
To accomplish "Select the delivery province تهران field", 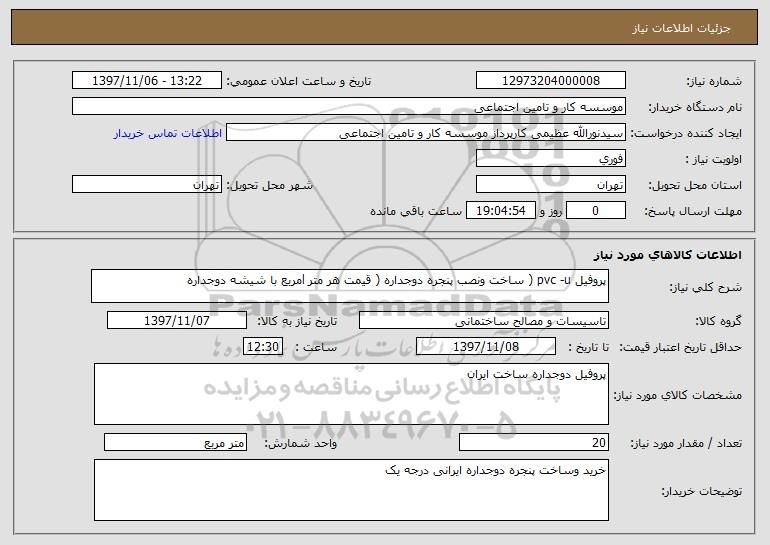I will click(x=550, y=185).
